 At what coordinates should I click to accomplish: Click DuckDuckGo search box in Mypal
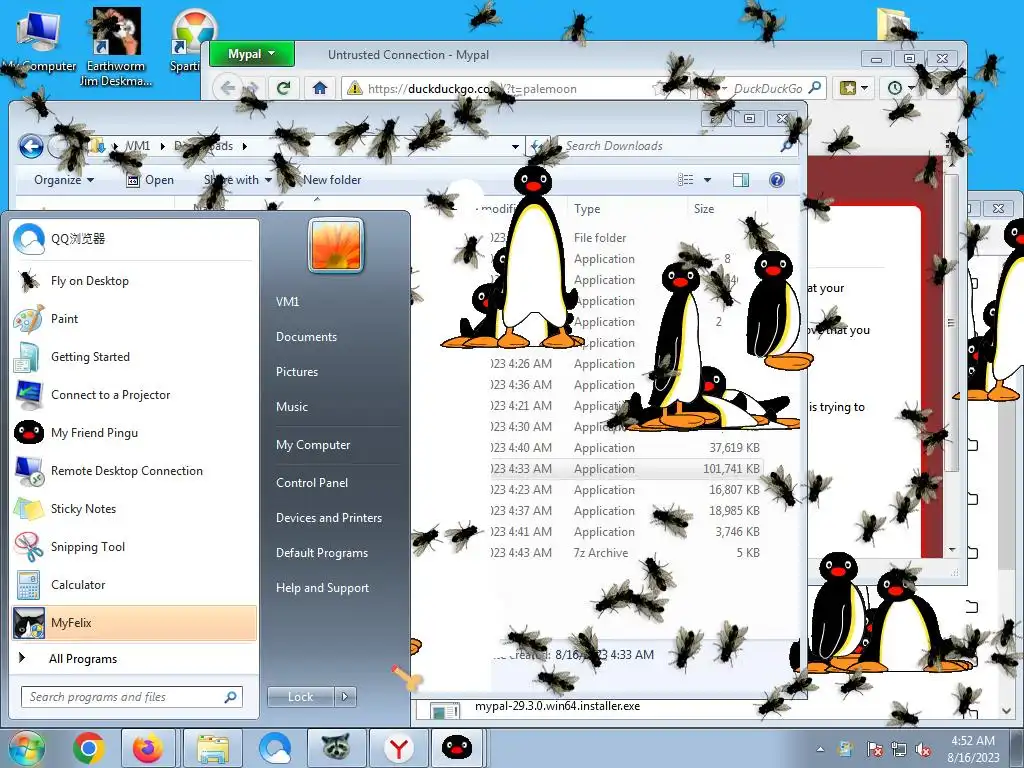click(x=767, y=88)
